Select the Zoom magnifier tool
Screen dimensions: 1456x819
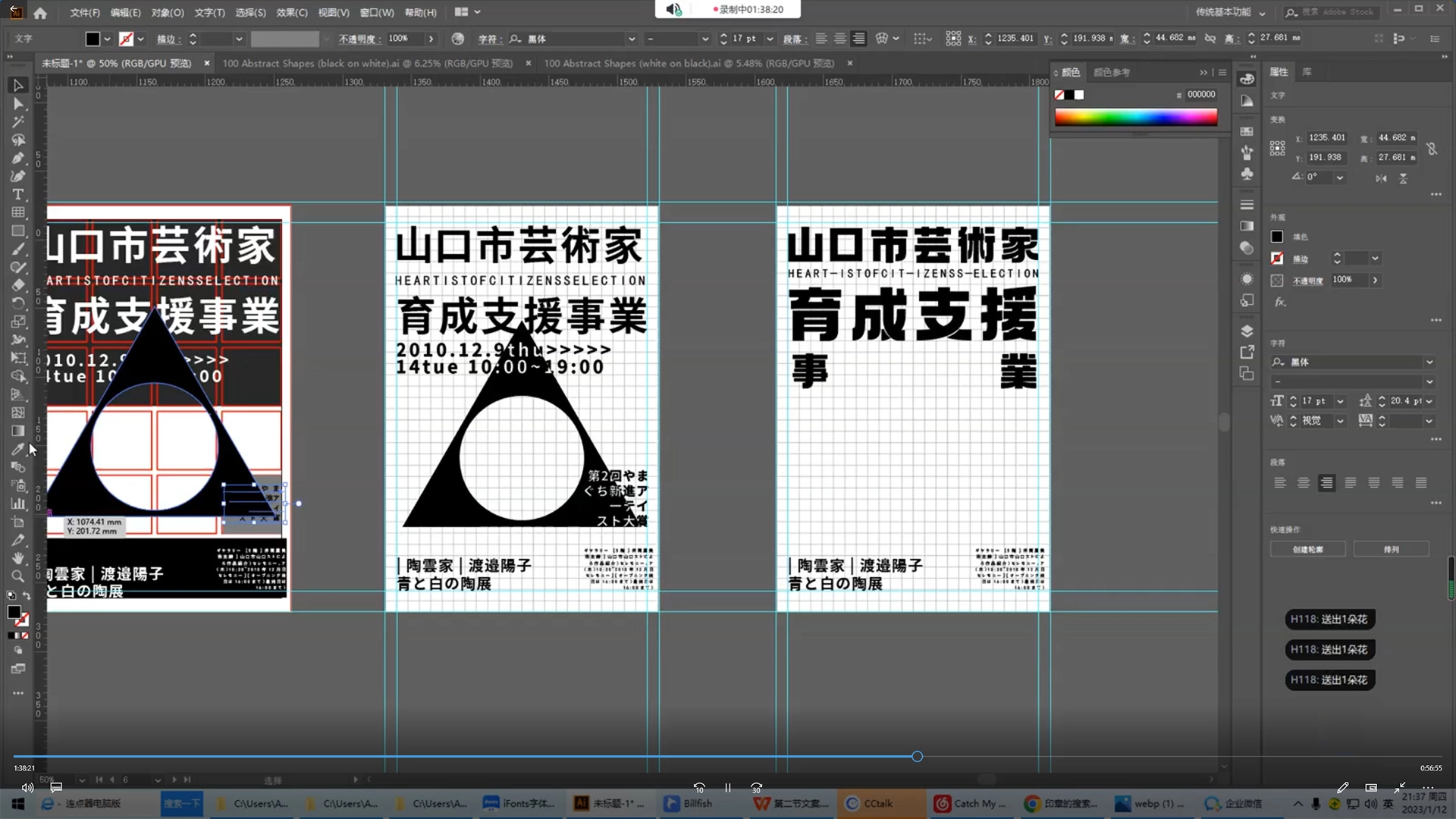pyautogui.click(x=18, y=576)
